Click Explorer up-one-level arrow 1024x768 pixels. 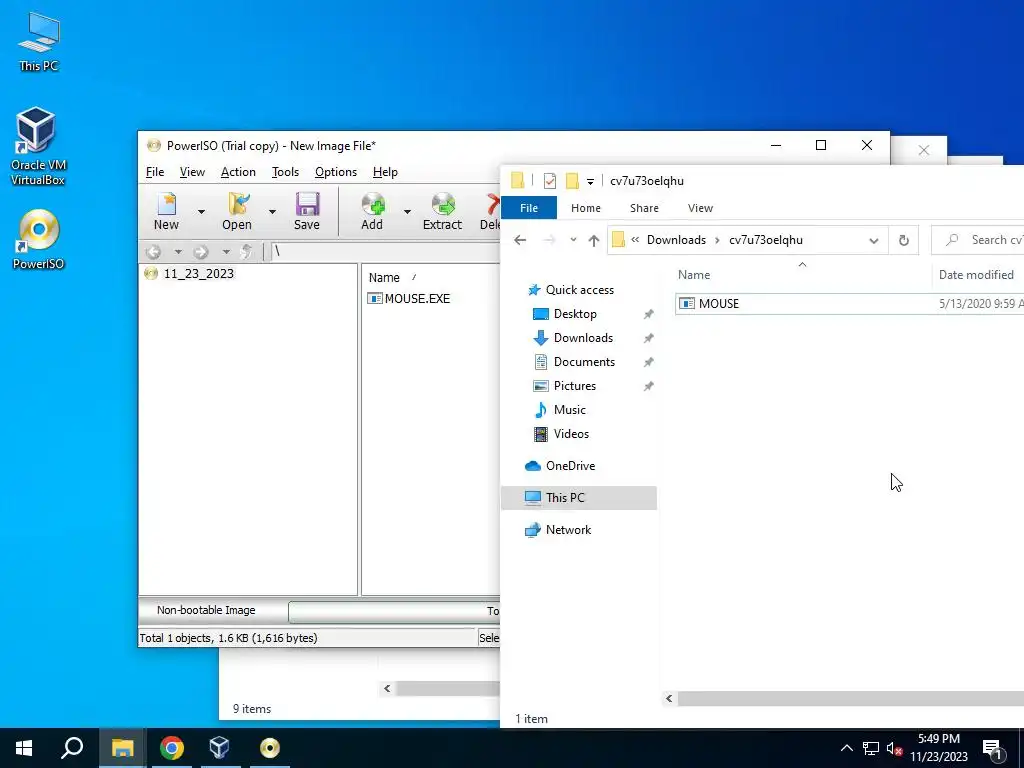594,240
